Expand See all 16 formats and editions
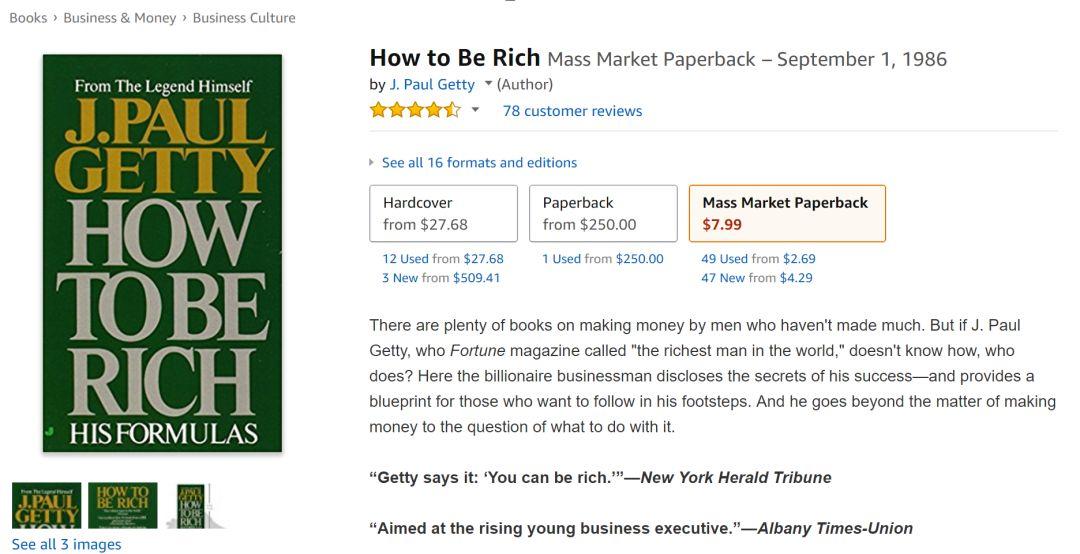Image resolution: width=1080 pixels, height=554 pixels. click(478, 163)
